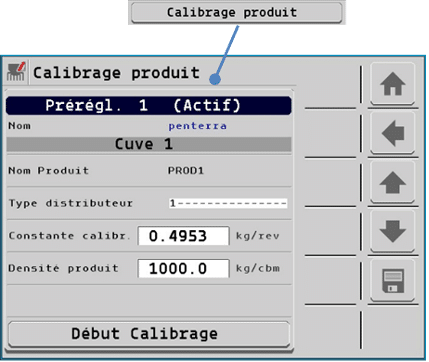The width and height of the screenshot is (429, 362).
Task: Click the Nom label above Cuve 1
Action: 19,126
